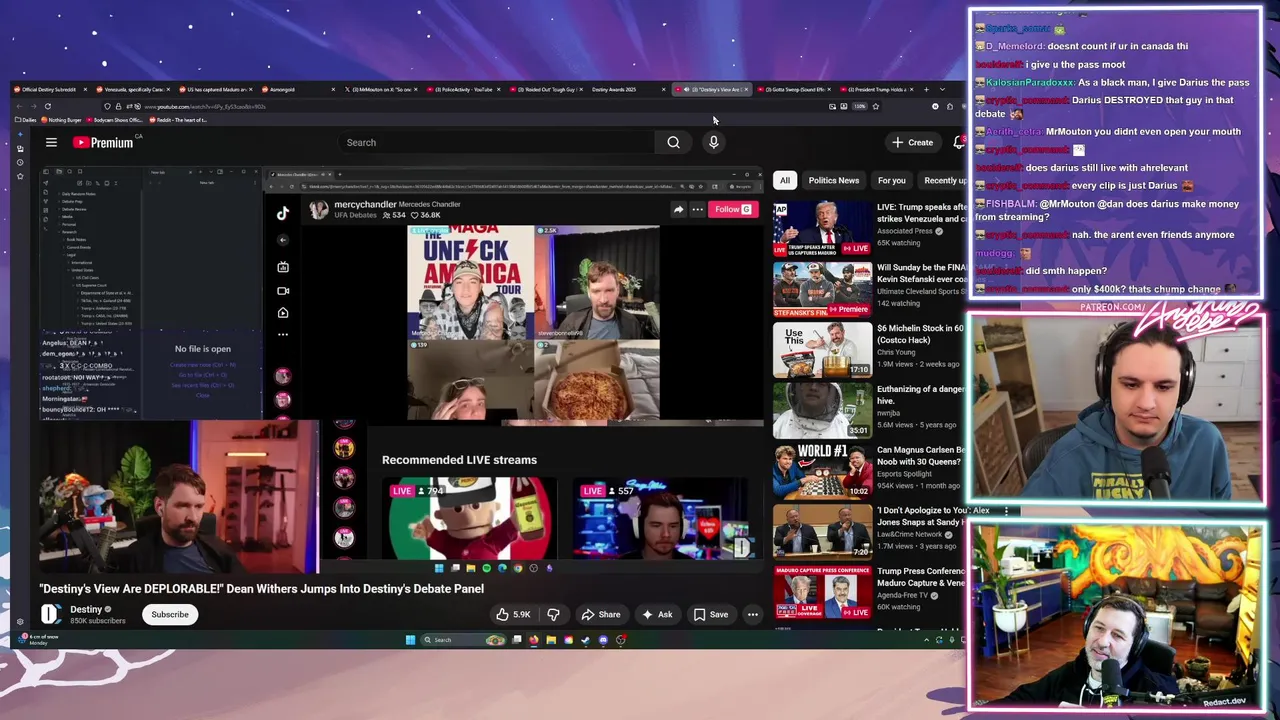This screenshot has height=720, width=1280.
Task: Open Kevin Stefanski Sunday video thumbnail
Action: click(x=822, y=289)
